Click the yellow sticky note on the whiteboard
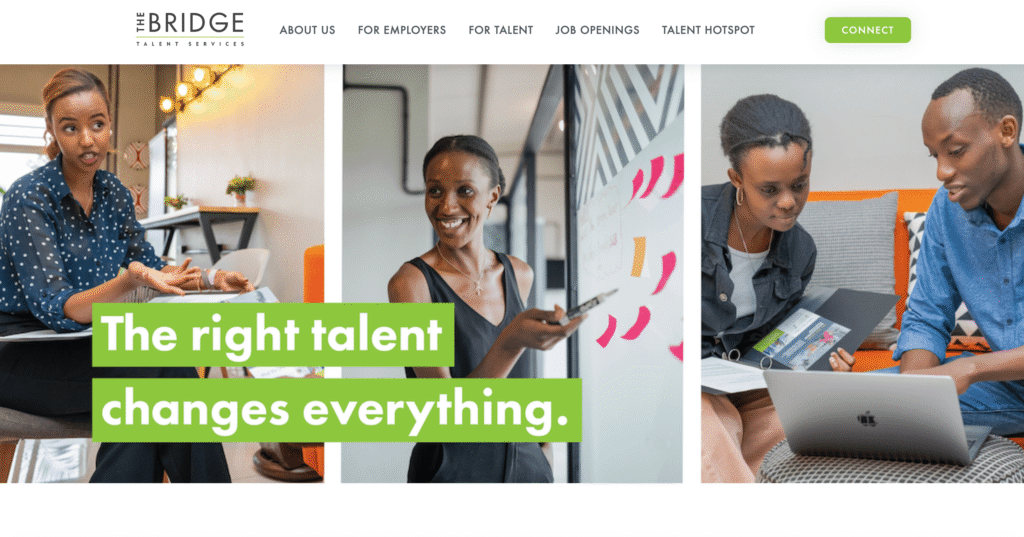1024x537 pixels. click(x=638, y=256)
